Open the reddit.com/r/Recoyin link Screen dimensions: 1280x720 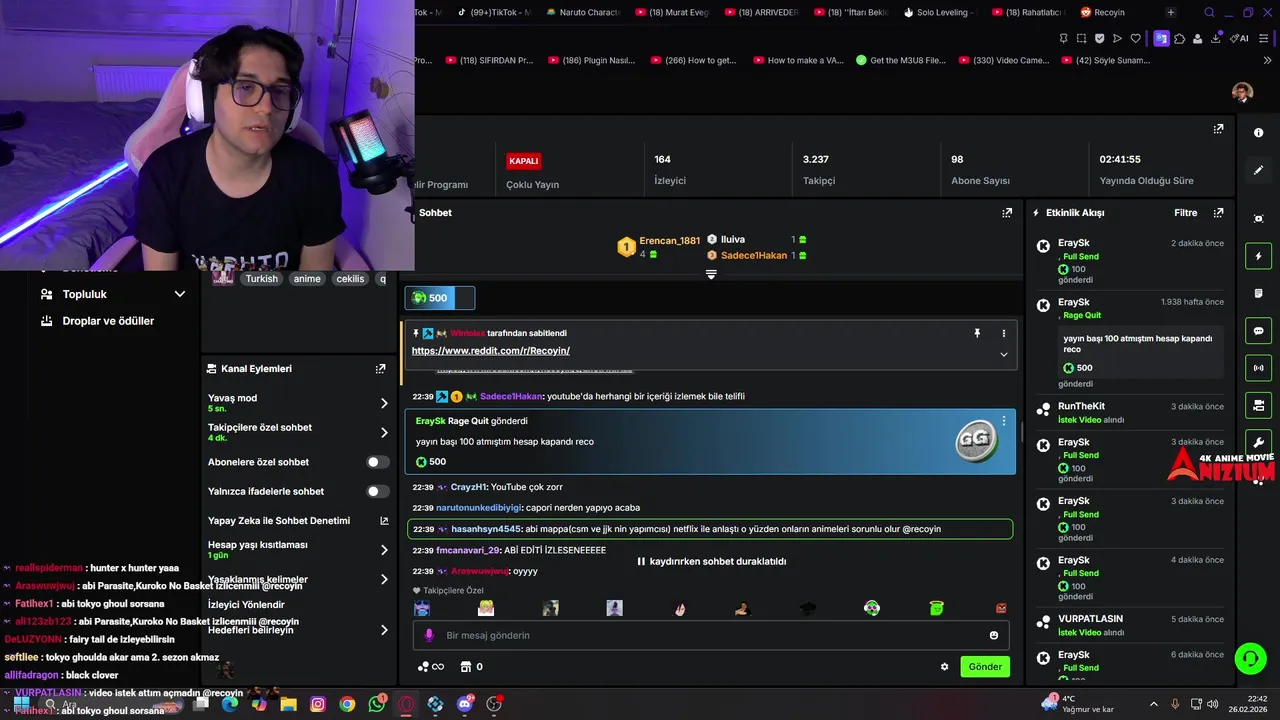click(x=490, y=351)
